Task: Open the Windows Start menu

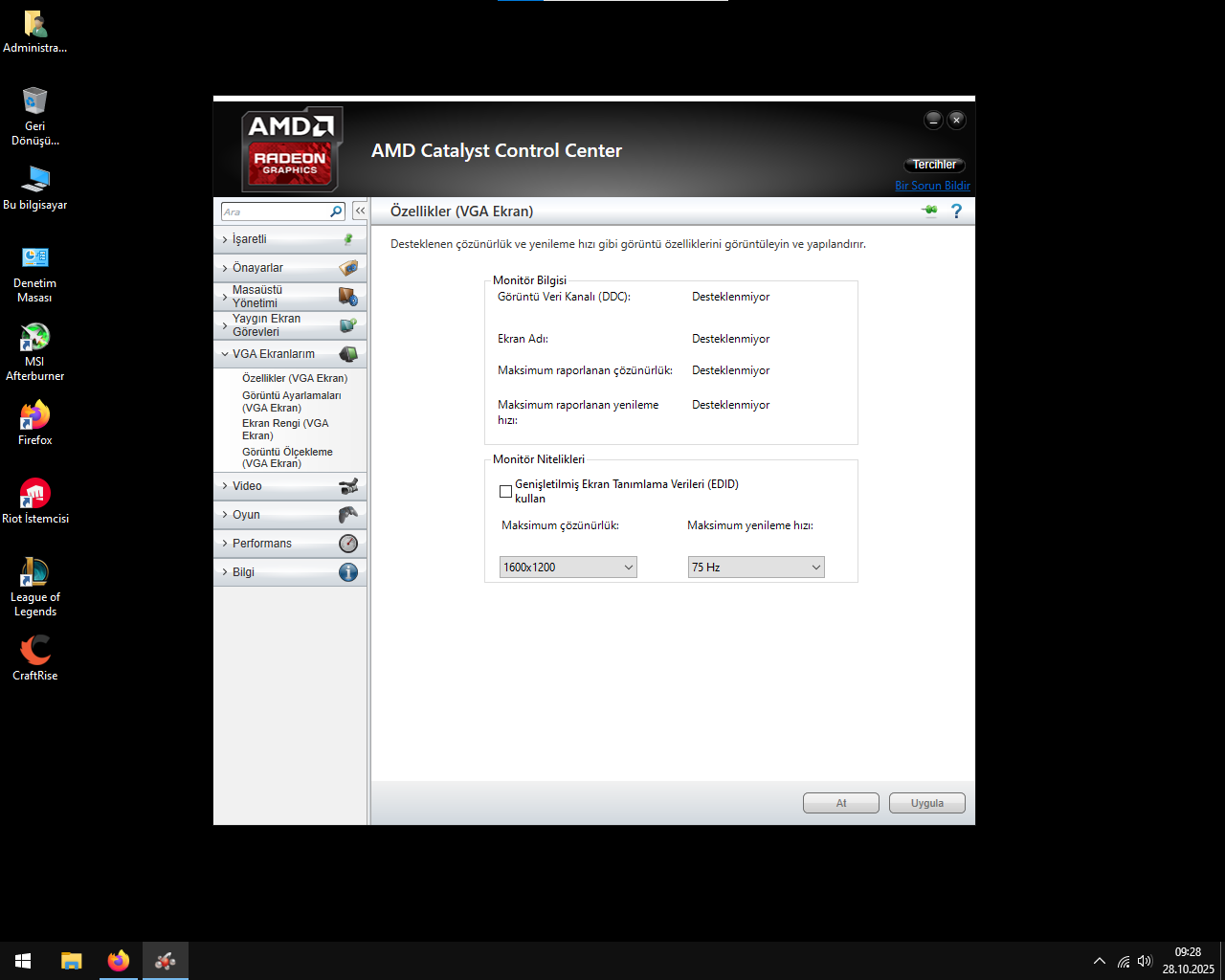Action: (x=23, y=961)
